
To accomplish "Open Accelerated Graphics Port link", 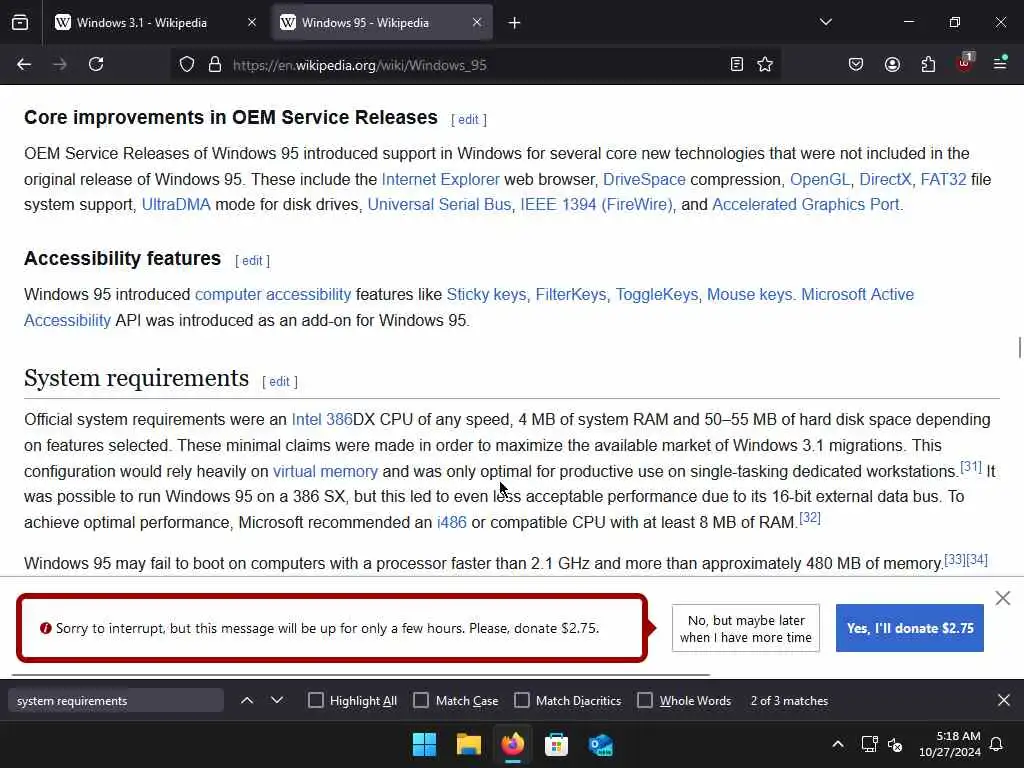I will [x=806, y=204].
